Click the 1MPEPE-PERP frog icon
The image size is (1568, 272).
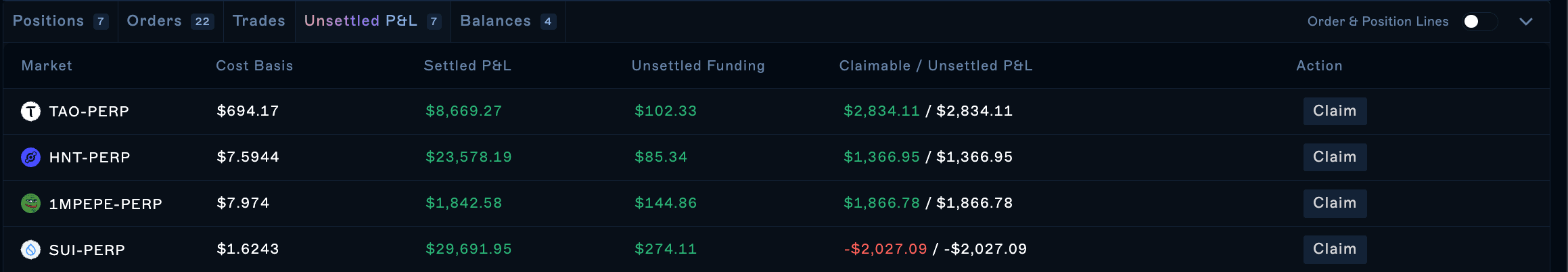click(30, 203)
